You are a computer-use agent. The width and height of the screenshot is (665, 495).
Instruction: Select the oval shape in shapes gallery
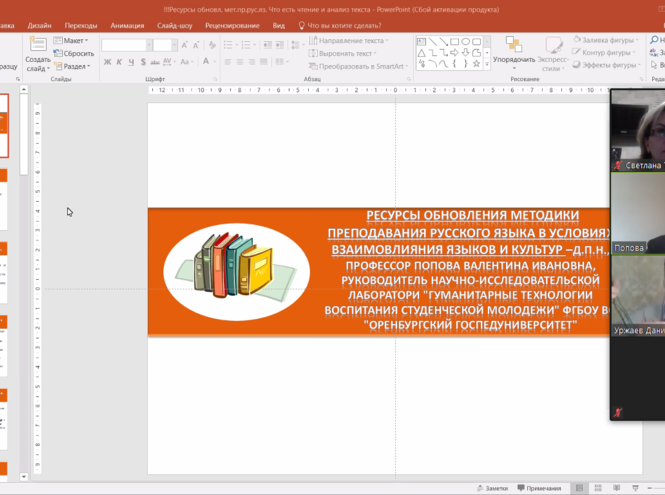466,42
